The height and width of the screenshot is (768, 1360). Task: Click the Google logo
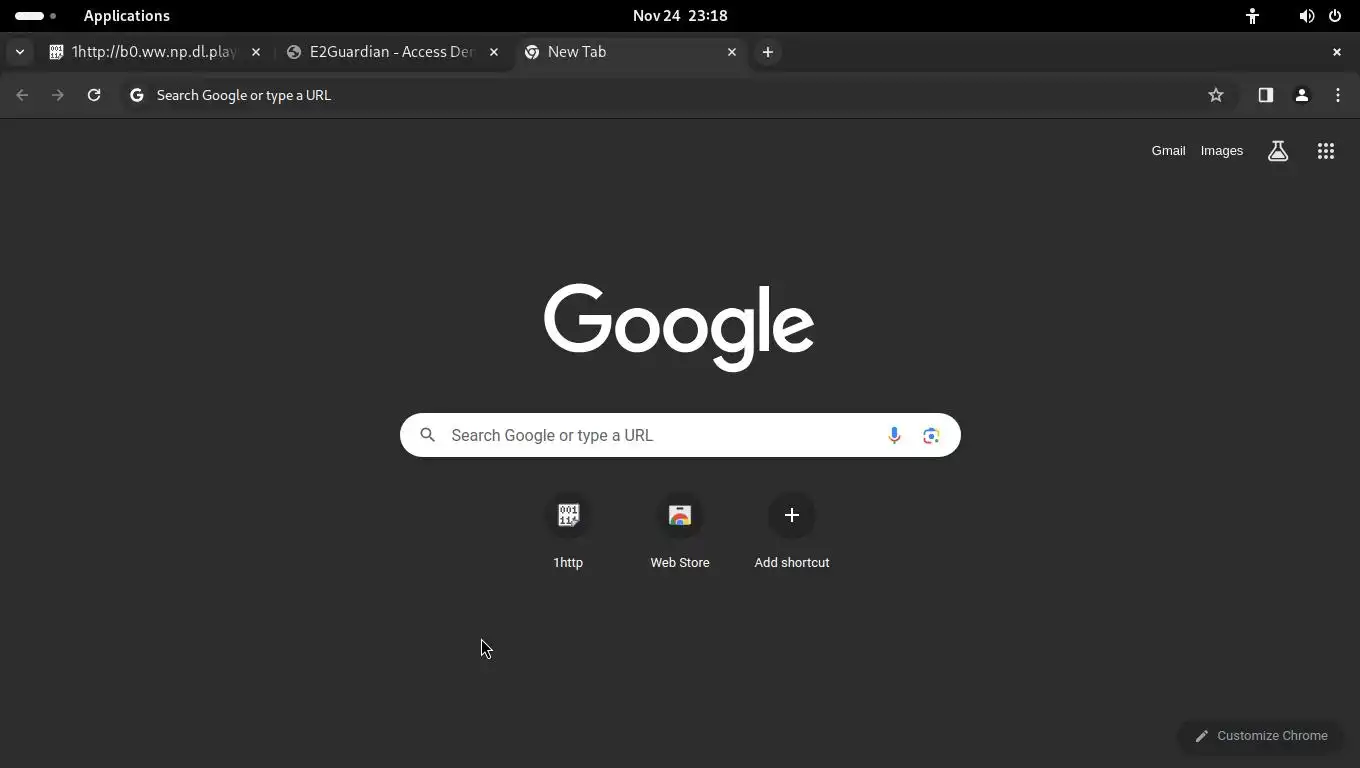tap(679, 326)
